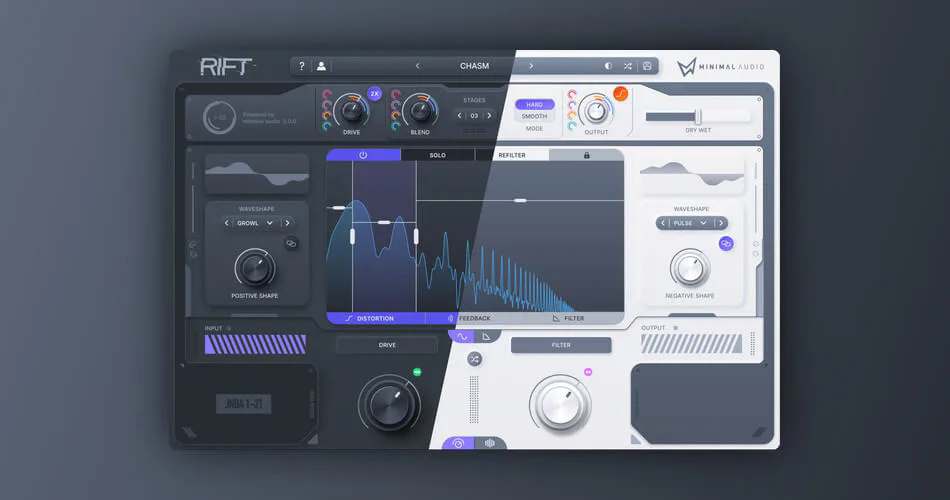950x500 pixels.
Task: Click the Minimal Audio logo
Action: point(720,67)
